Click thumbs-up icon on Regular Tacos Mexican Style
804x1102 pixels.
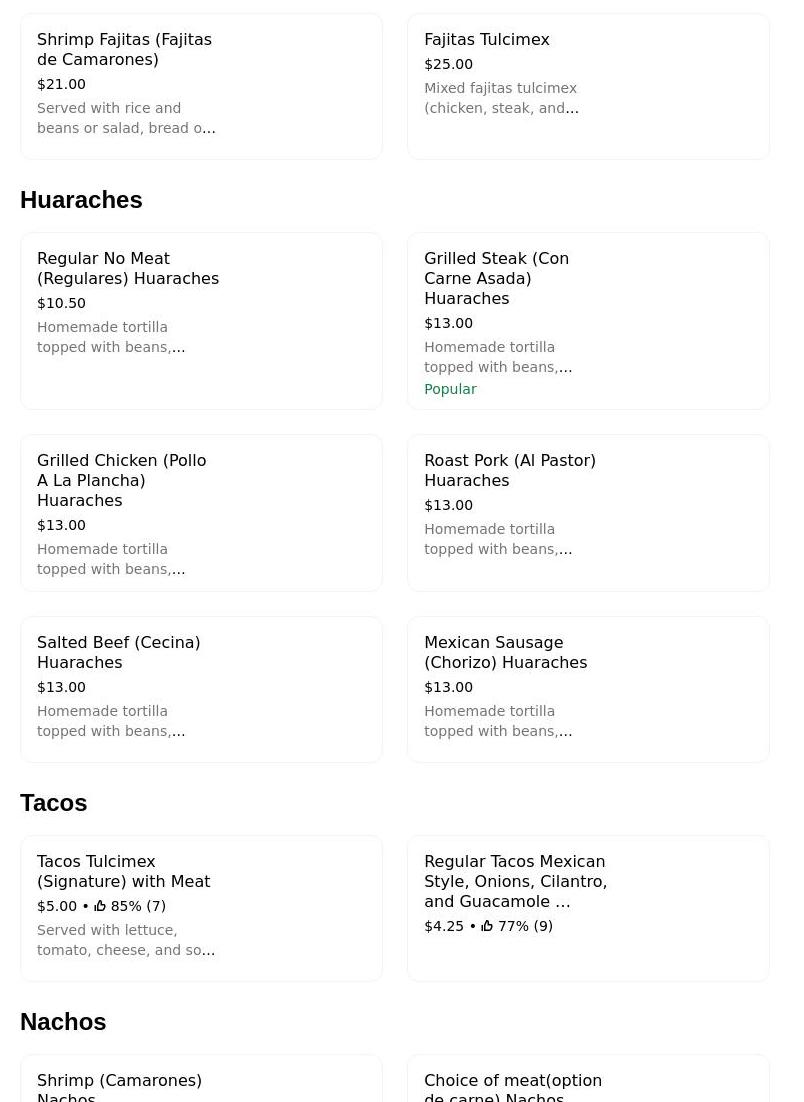point(487,926)
